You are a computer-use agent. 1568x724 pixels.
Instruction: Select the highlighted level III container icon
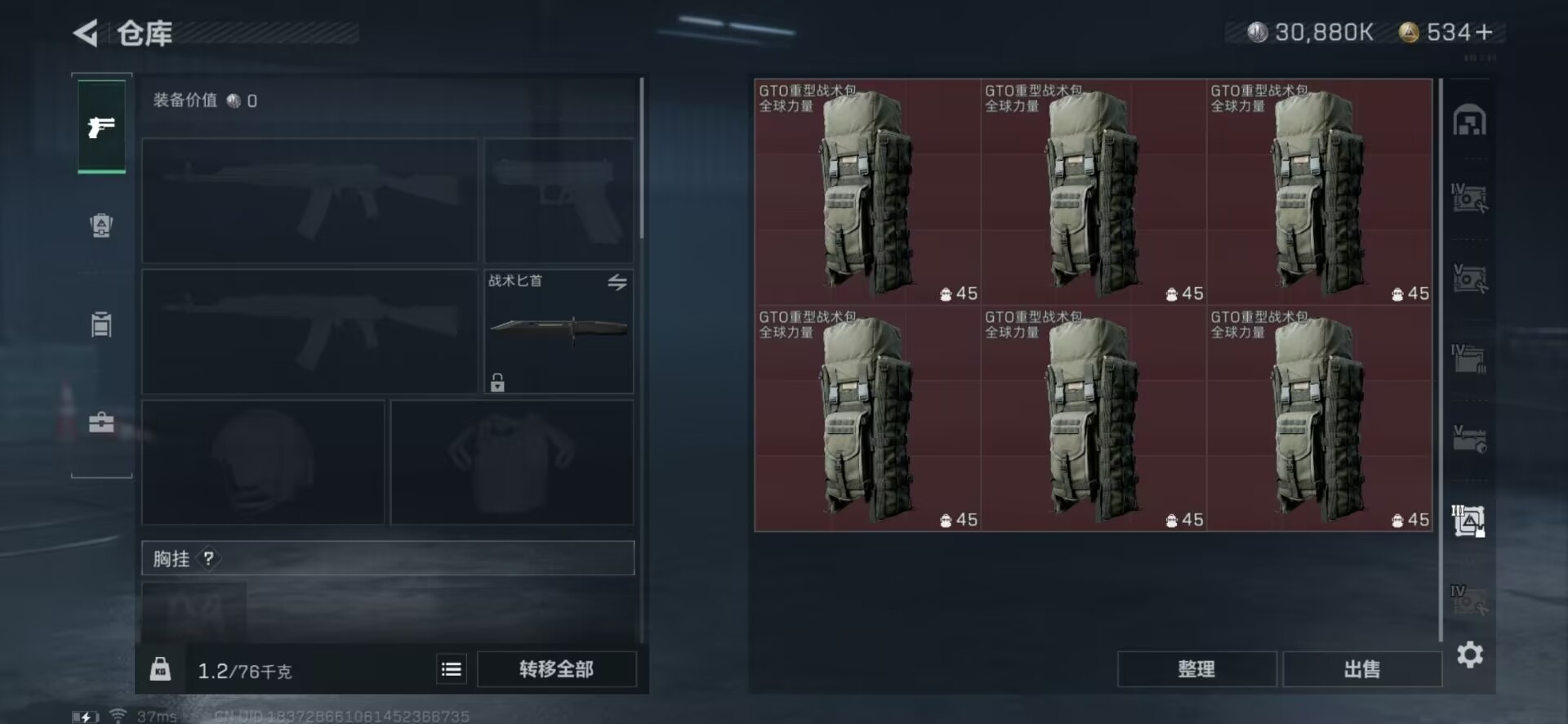1468,521
